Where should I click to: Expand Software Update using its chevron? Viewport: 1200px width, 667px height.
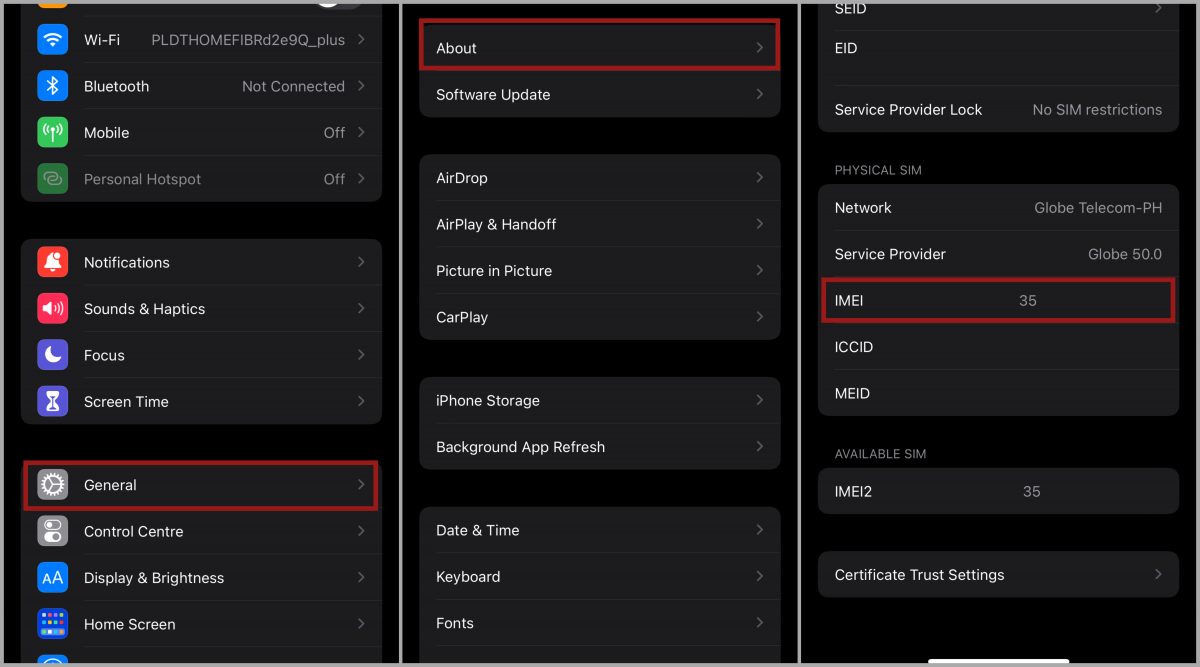pos(760,94)
